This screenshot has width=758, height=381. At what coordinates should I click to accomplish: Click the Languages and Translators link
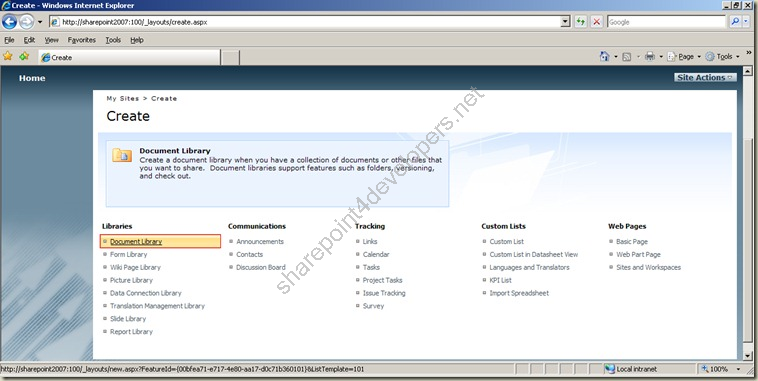[x=529, y=267]
